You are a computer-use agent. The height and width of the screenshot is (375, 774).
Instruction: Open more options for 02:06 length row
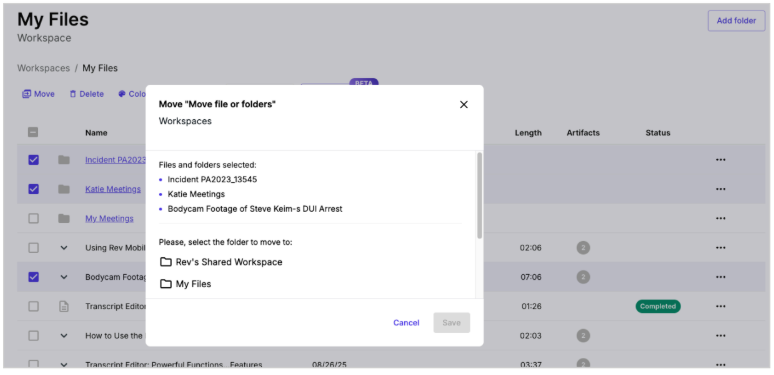click(721, 248)
